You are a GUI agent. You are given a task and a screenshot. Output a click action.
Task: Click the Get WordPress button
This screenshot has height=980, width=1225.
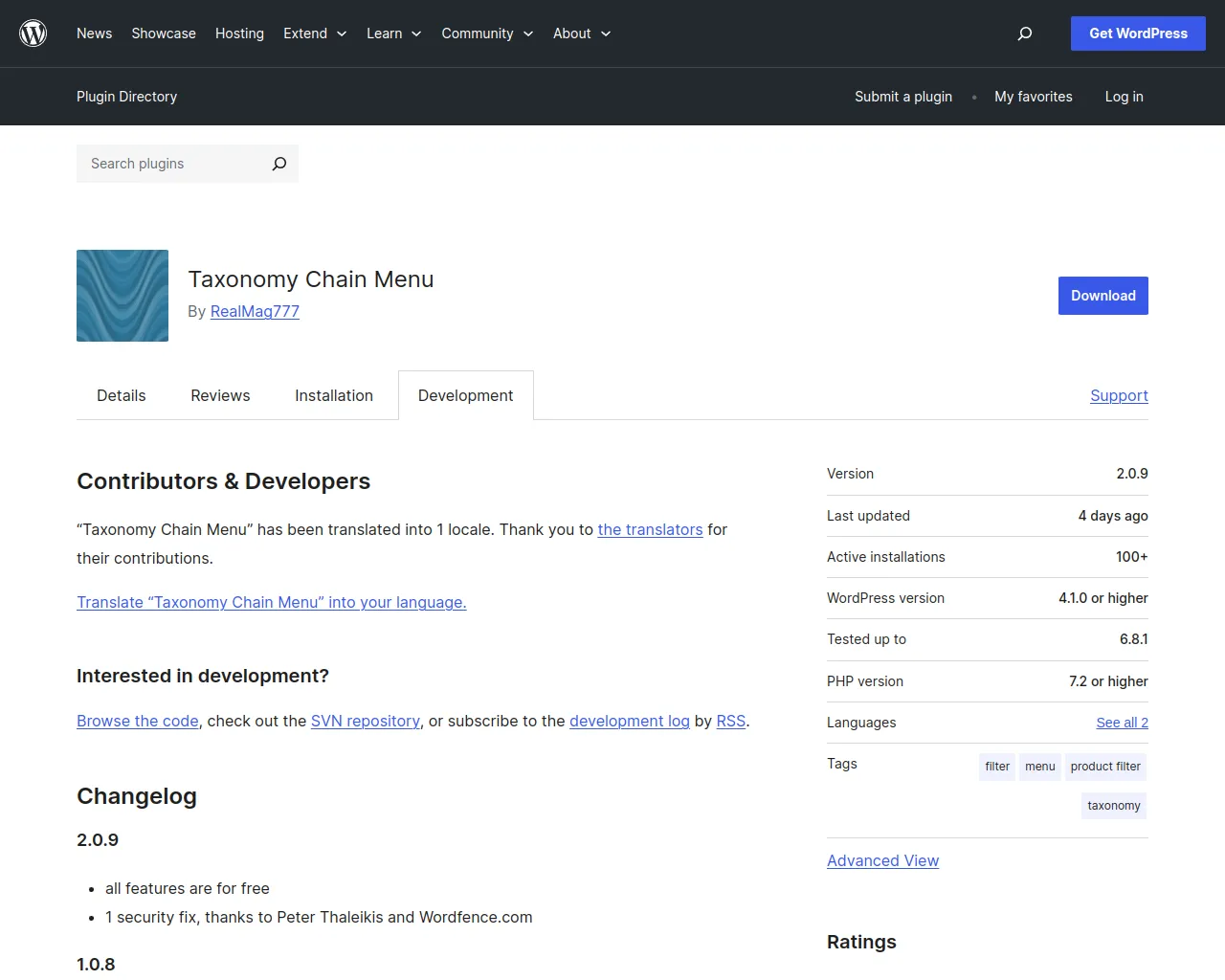click(1138, 33)
